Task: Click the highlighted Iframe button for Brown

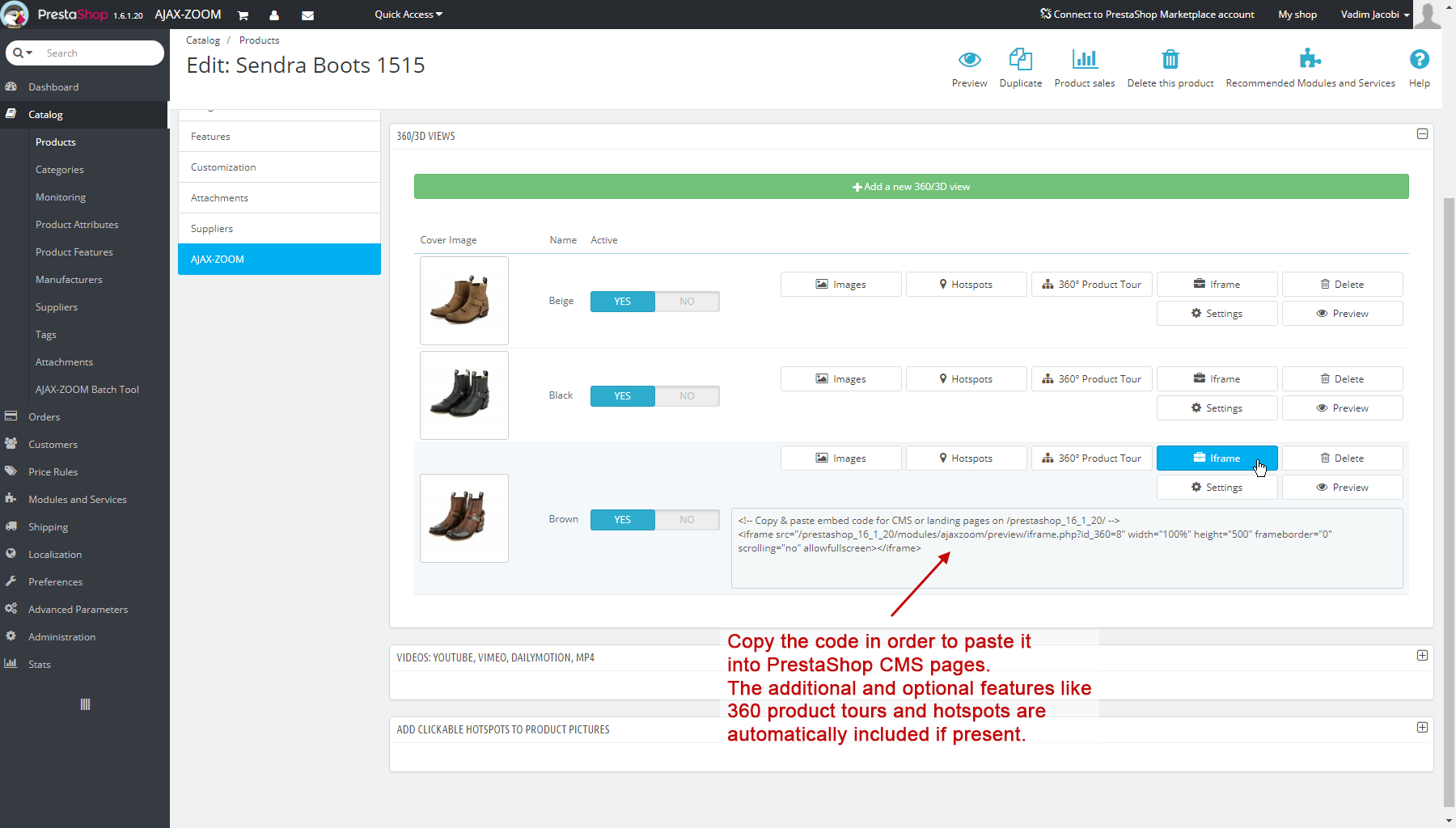Action: (x=1217, y=458)
